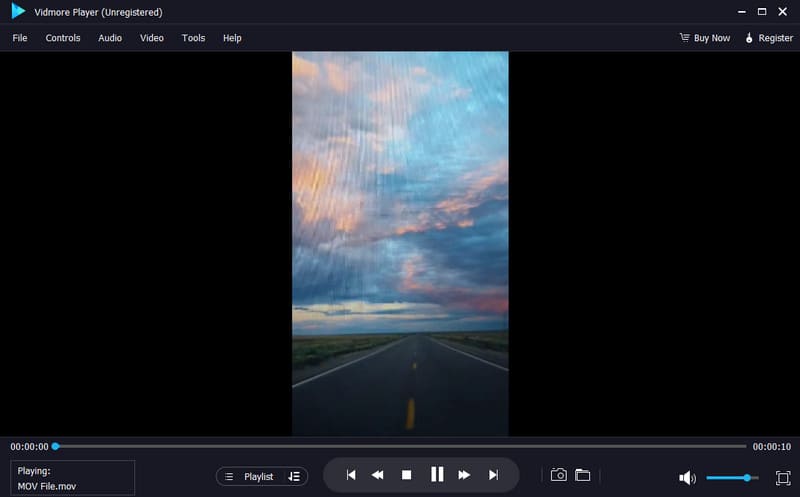Adjust the volume slider
This screenshot has height=497, width=800.
click(x=732, y=478)
